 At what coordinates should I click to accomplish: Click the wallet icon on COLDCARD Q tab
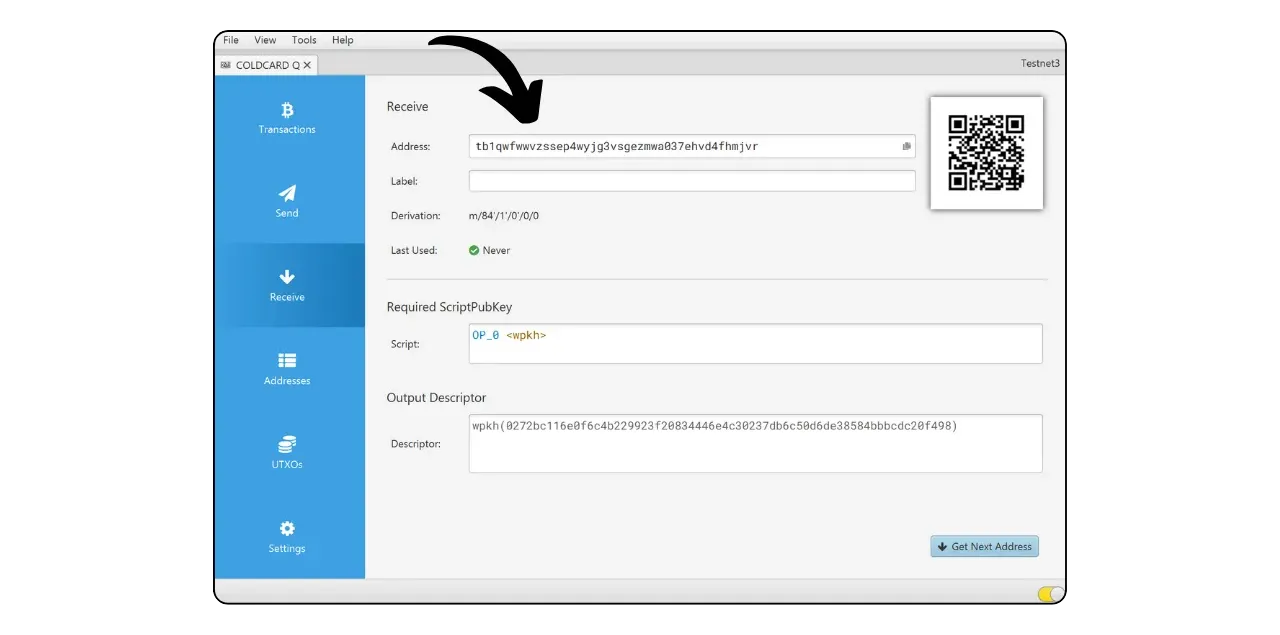click(x=225, y=65)
